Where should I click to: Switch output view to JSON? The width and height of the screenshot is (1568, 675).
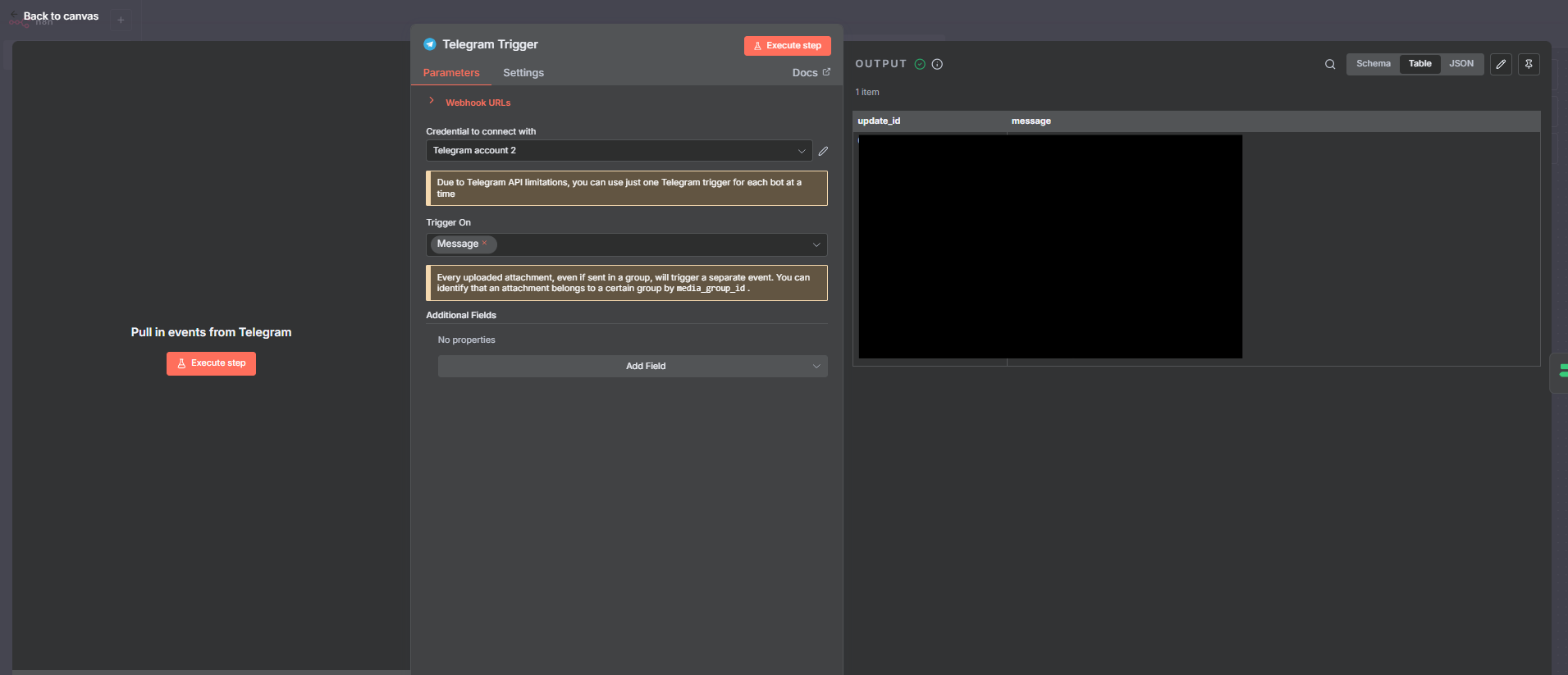point(1461,64)
